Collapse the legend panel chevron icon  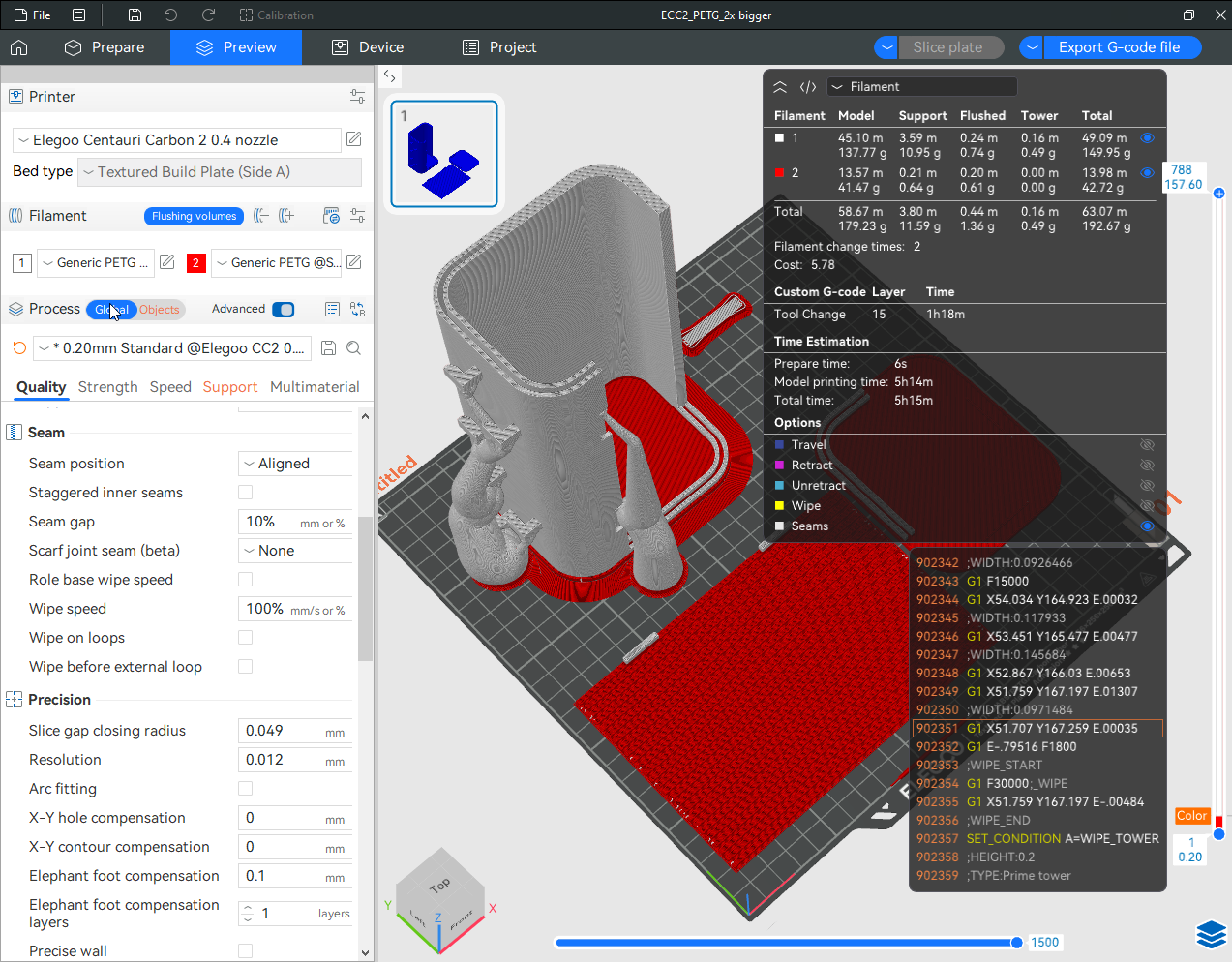pos(780,87)
